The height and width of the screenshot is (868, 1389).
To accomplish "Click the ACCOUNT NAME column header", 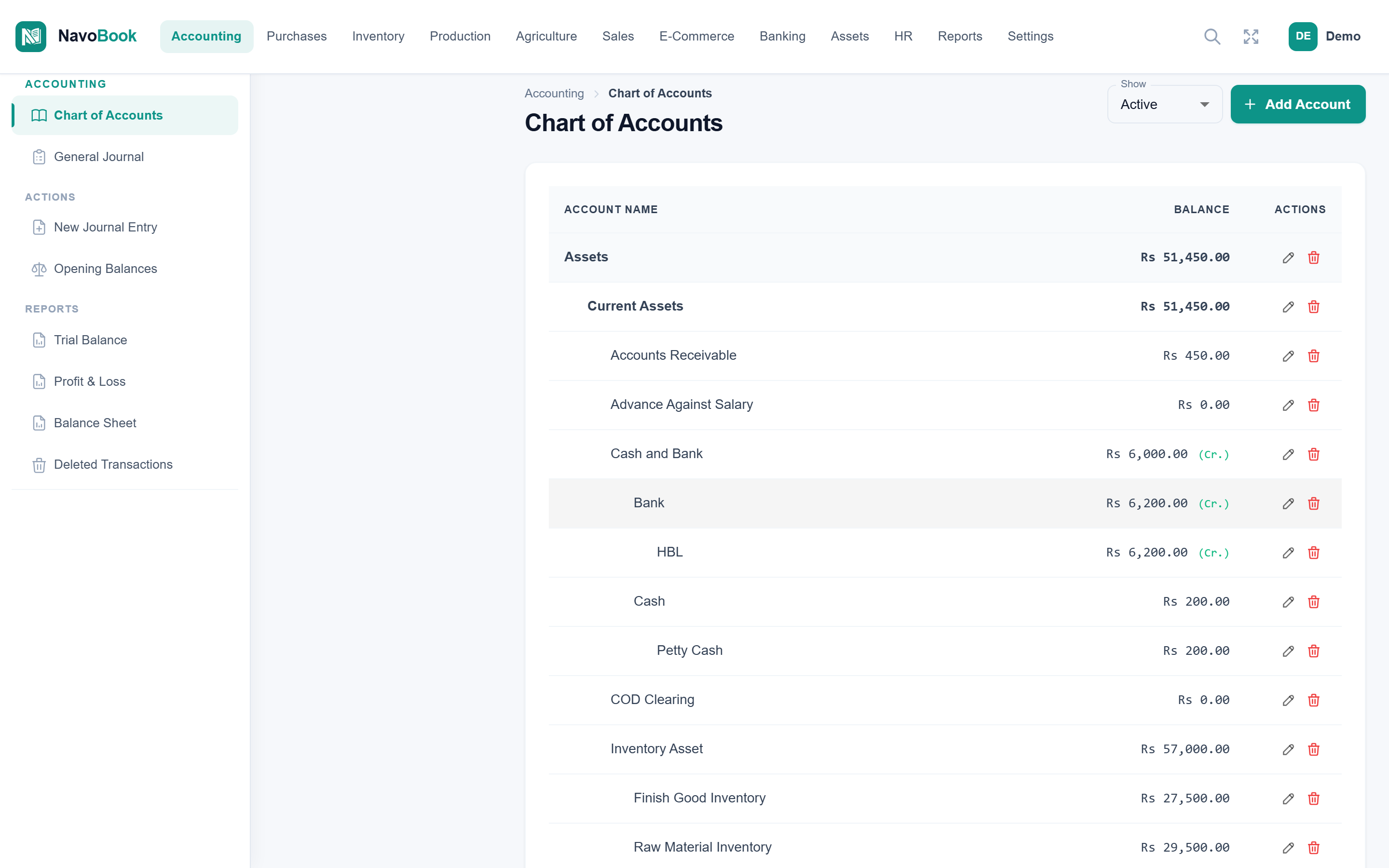I will (x=611, y=210).
